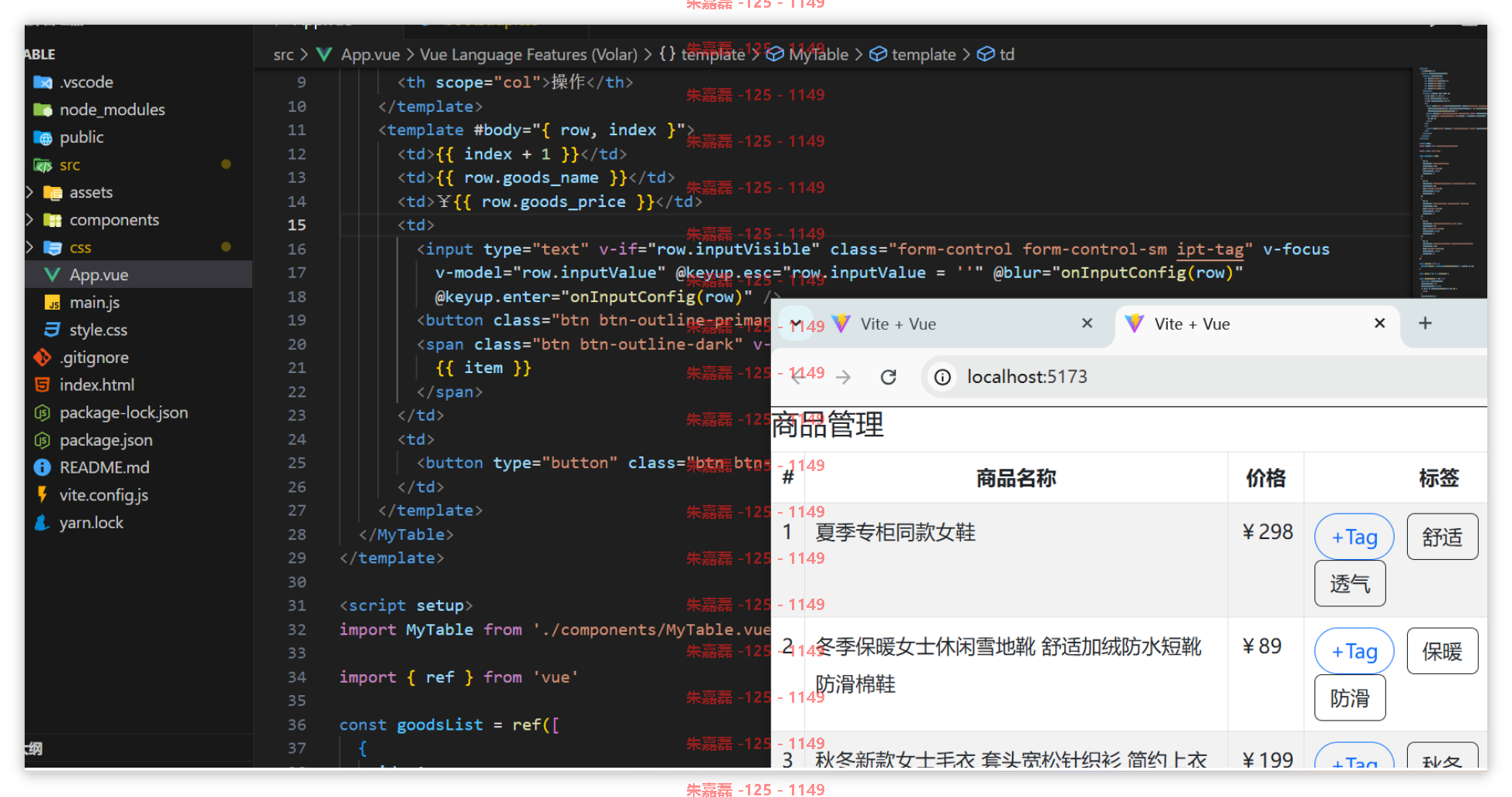
Task: Click the CSS icon beside style.css
Action: (52, 330)
